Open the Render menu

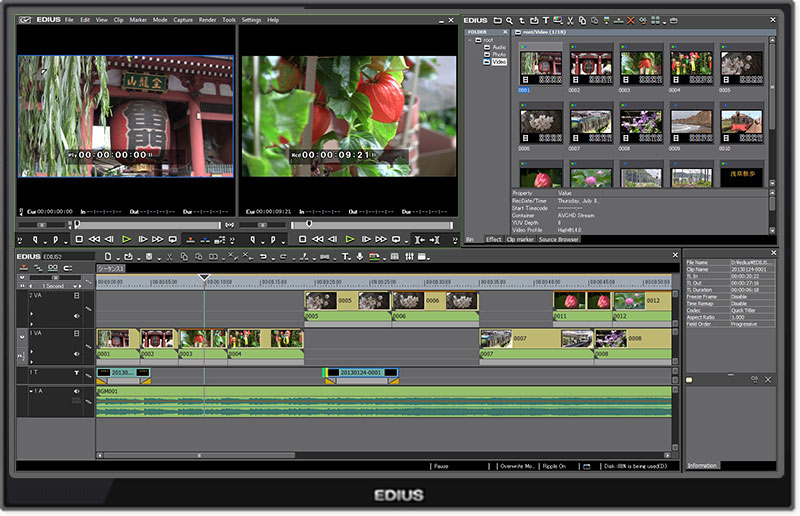[207, 20]
